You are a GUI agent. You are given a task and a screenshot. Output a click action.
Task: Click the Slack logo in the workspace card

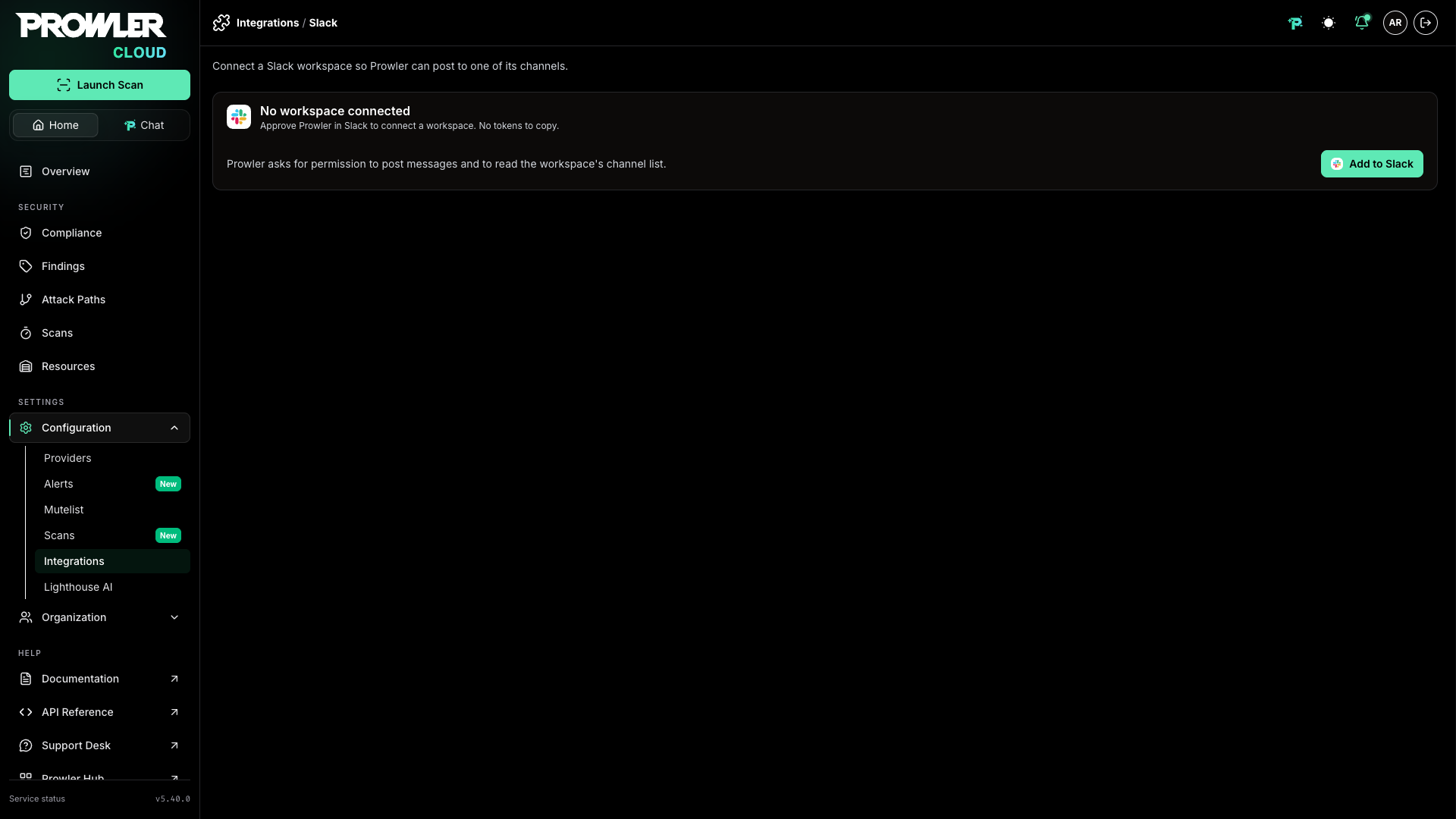[x=239, y=117]
